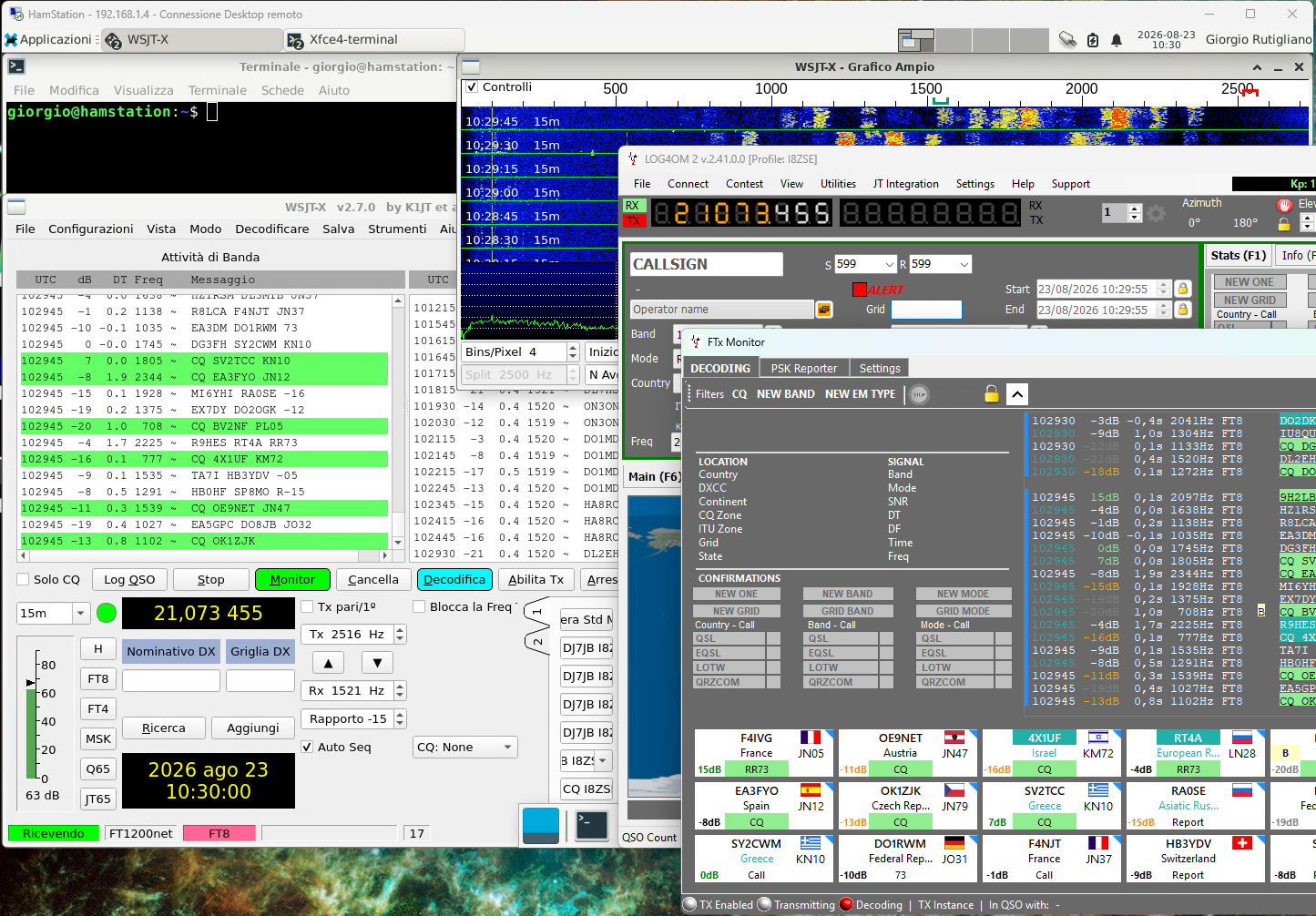Screen dimensions: 1316x916
Task: Click the green Ricevendo status indicator
Action: click(x=54, y=833)
